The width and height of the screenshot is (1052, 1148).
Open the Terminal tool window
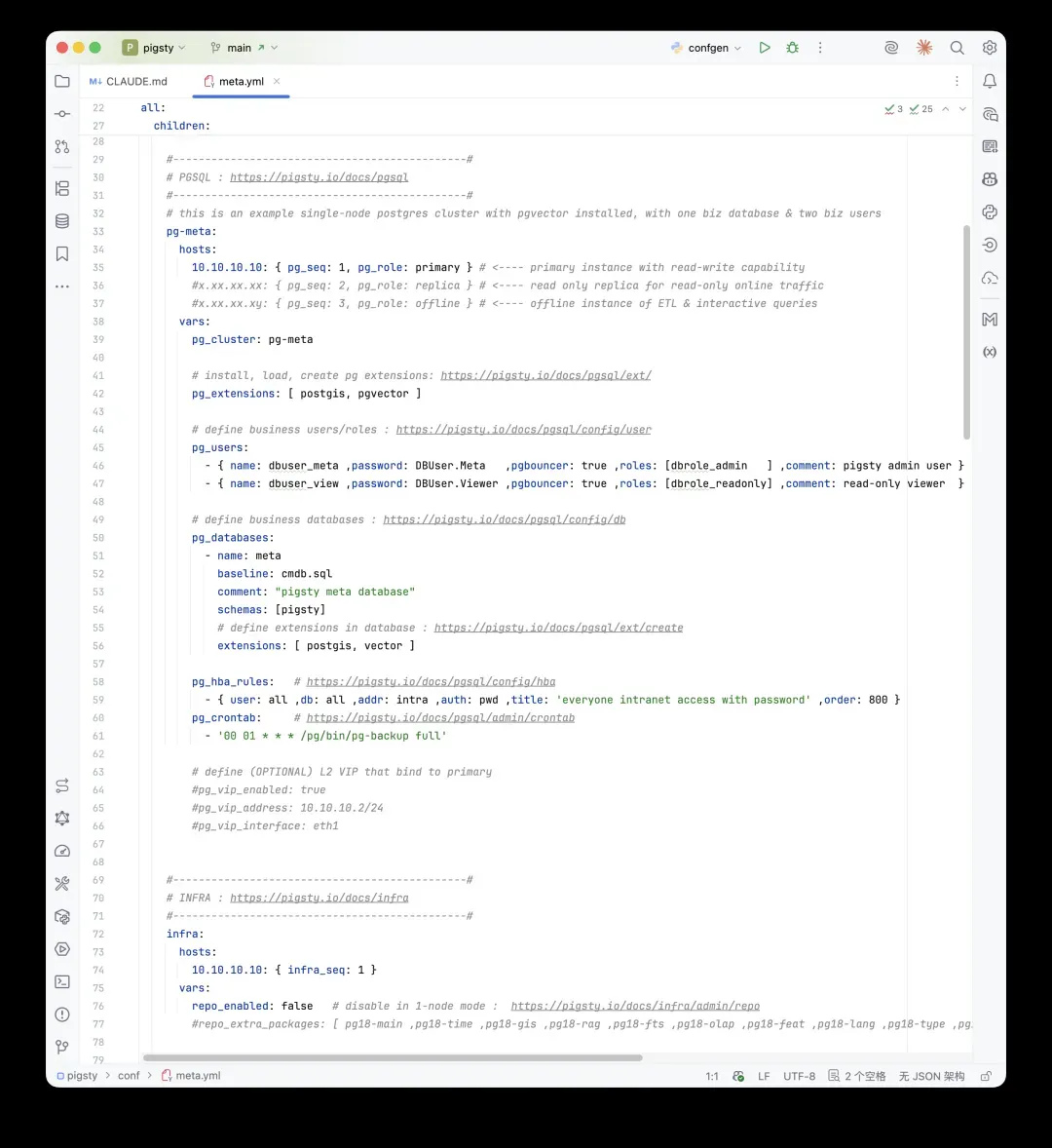[x=62, y=981]
